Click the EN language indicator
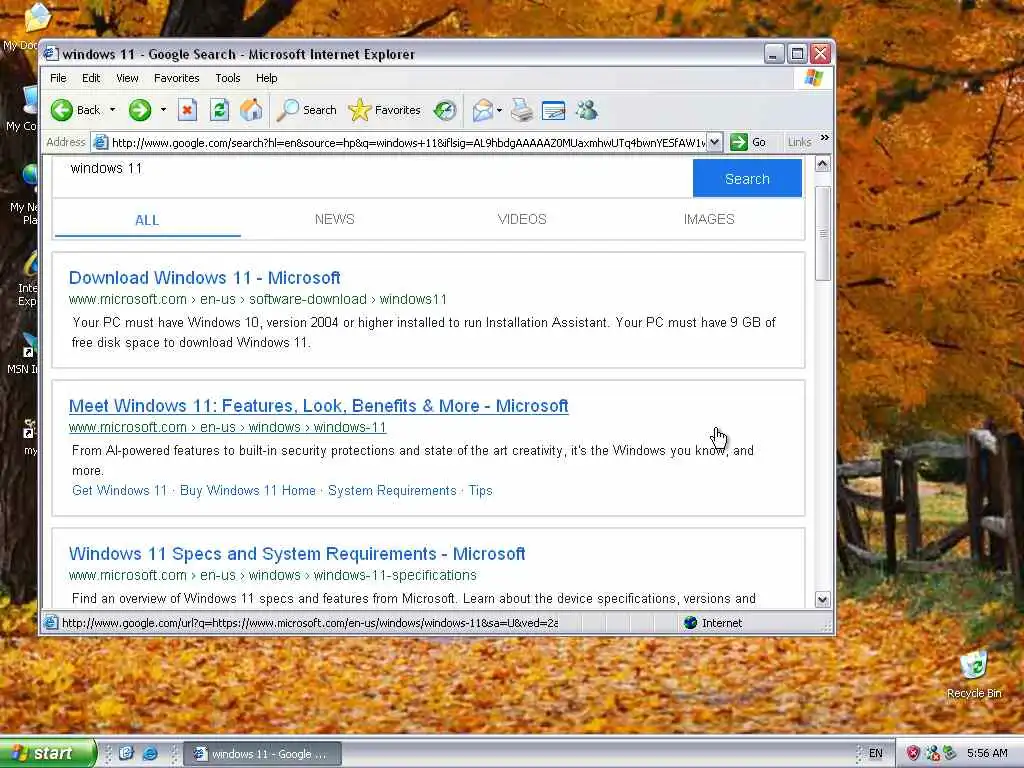 click(875, 754)
